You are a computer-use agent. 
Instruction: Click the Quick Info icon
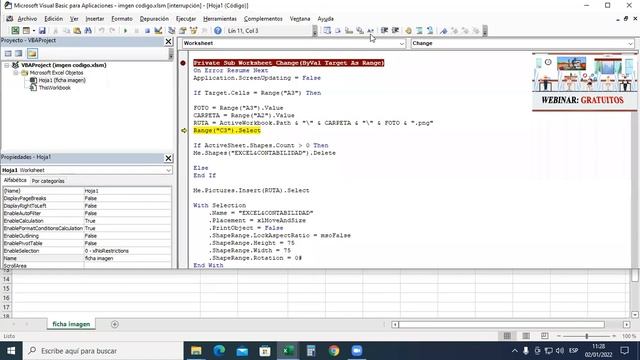[x=349, y=31]
